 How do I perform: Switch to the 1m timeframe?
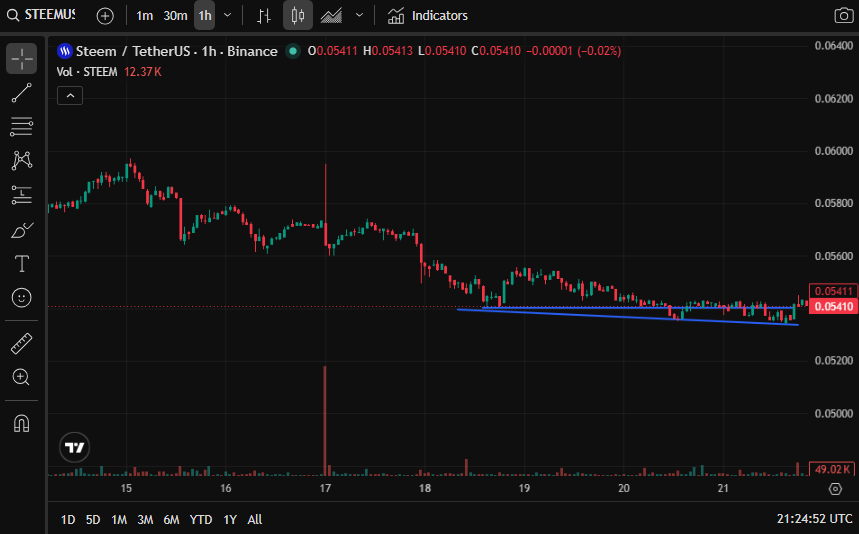145,16
